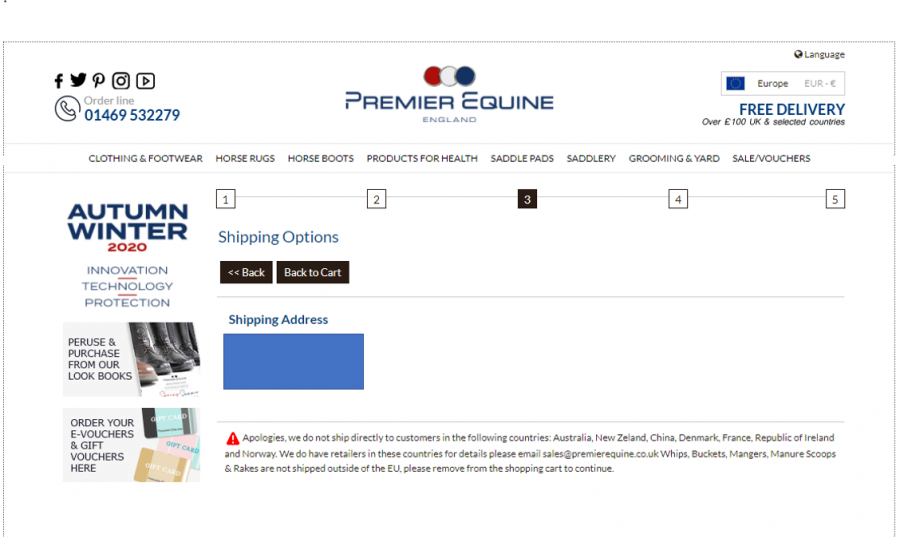
Task: Open Sale/Vouchers menu
Action: click(x=771, y=158)
